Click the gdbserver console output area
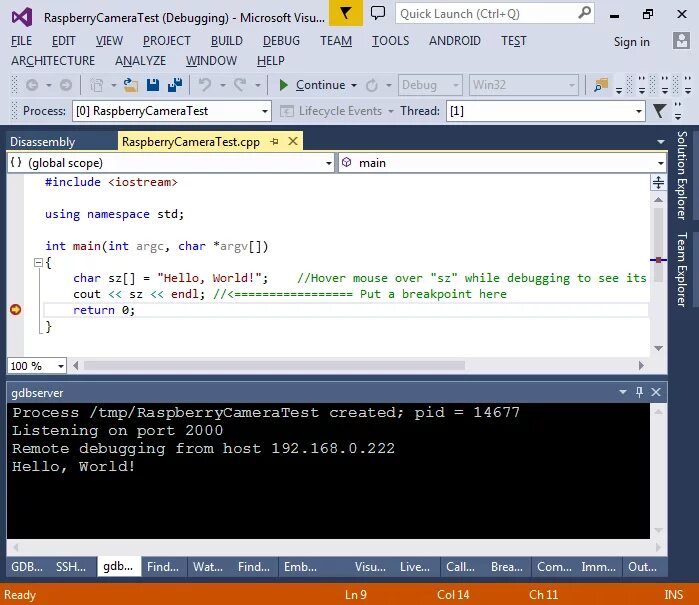Viewport: 699px width, 605px height. pyautogui.click(x=328, y=471)
